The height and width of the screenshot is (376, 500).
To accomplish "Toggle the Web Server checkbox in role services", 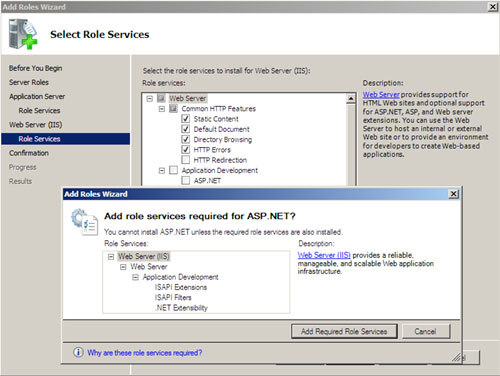I will tap(161, 98).
